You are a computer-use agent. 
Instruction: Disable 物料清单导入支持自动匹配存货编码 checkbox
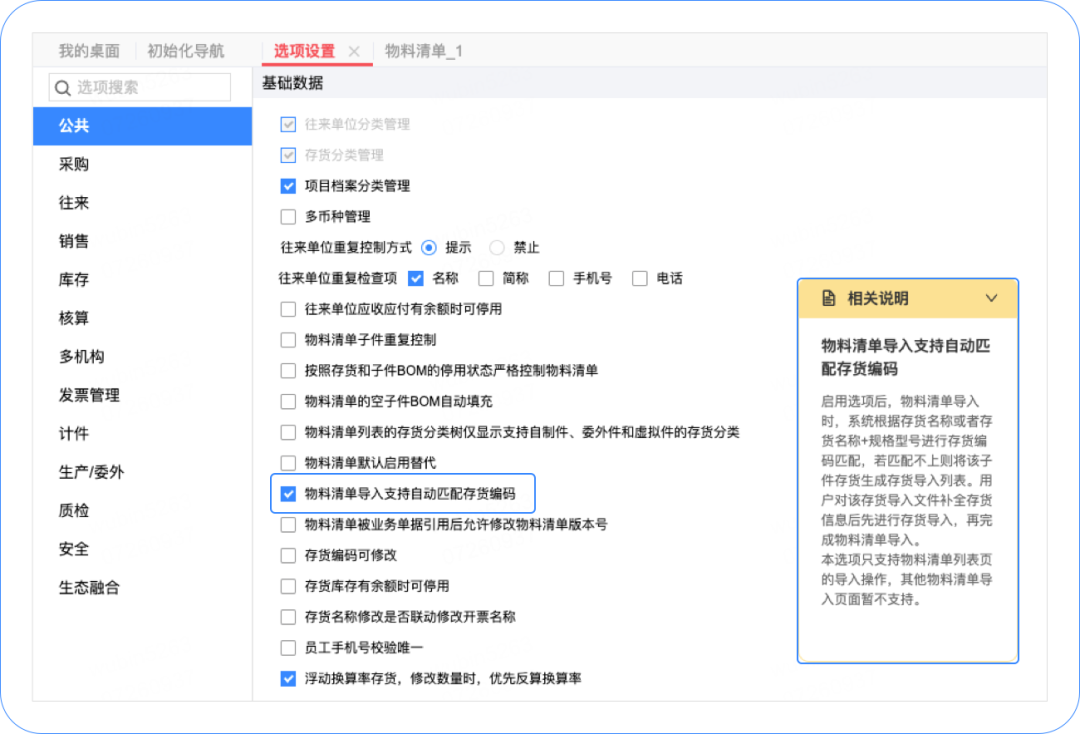tap(288, 494)
